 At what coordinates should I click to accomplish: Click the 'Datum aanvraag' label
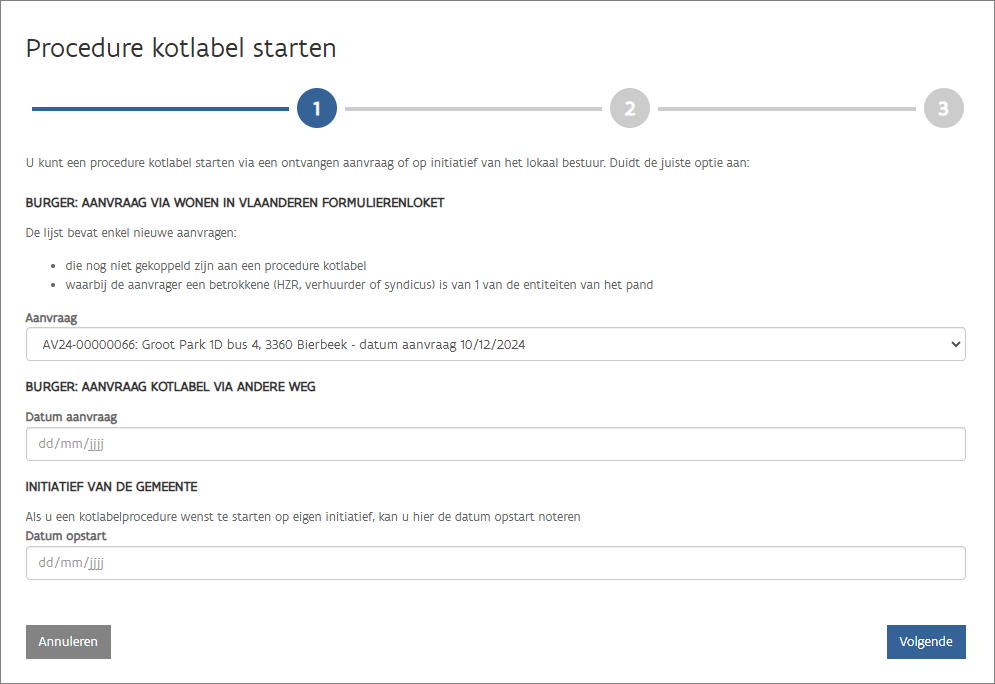pos(72,417)
